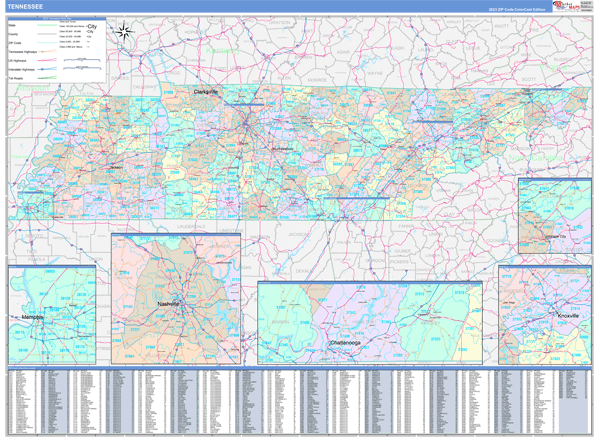Click the State boundary legend entry
This screenshot has height=437, width=600.
[x=32, y=25]
